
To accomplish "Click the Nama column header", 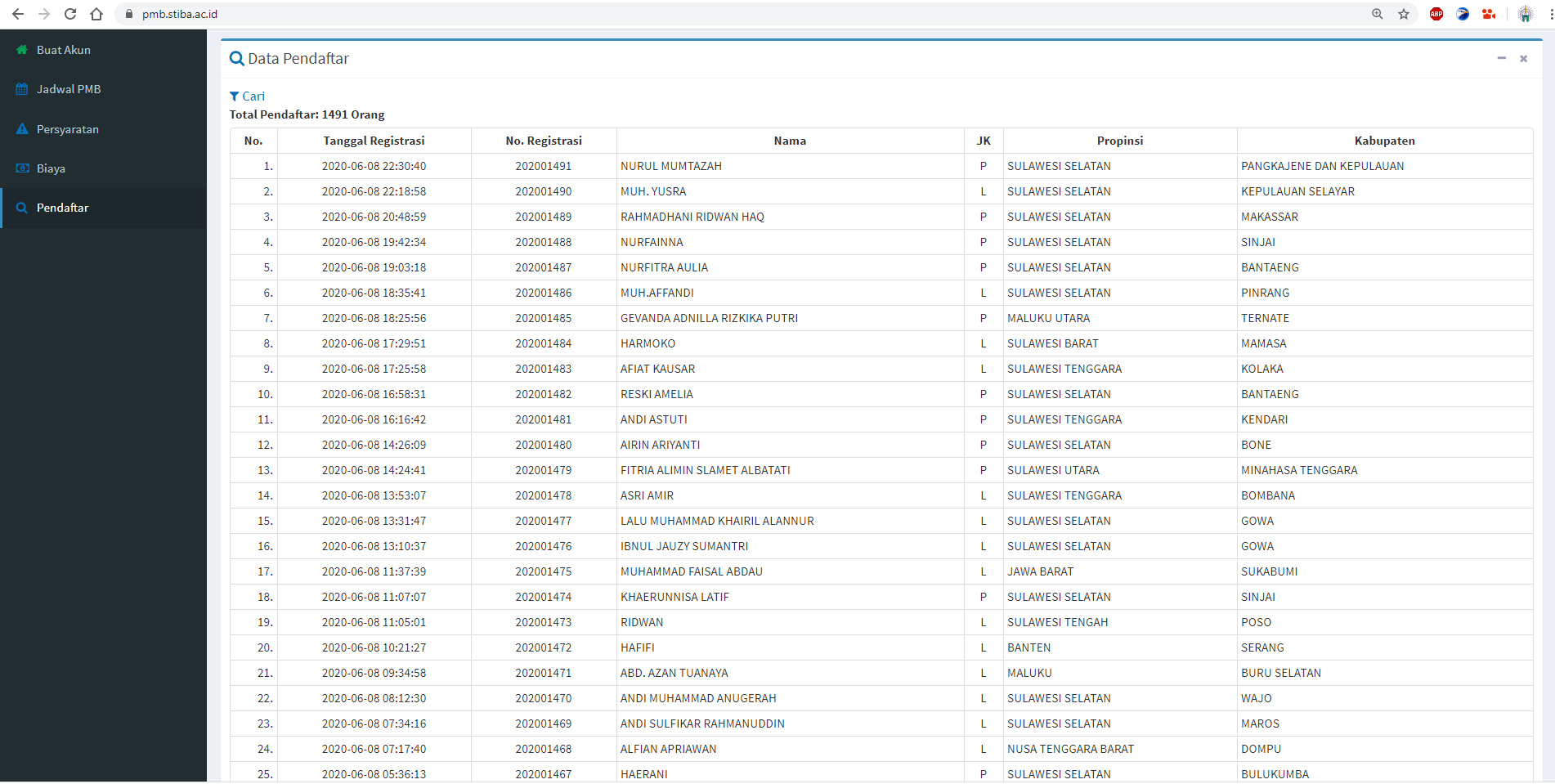I will (x=790, y=141).
